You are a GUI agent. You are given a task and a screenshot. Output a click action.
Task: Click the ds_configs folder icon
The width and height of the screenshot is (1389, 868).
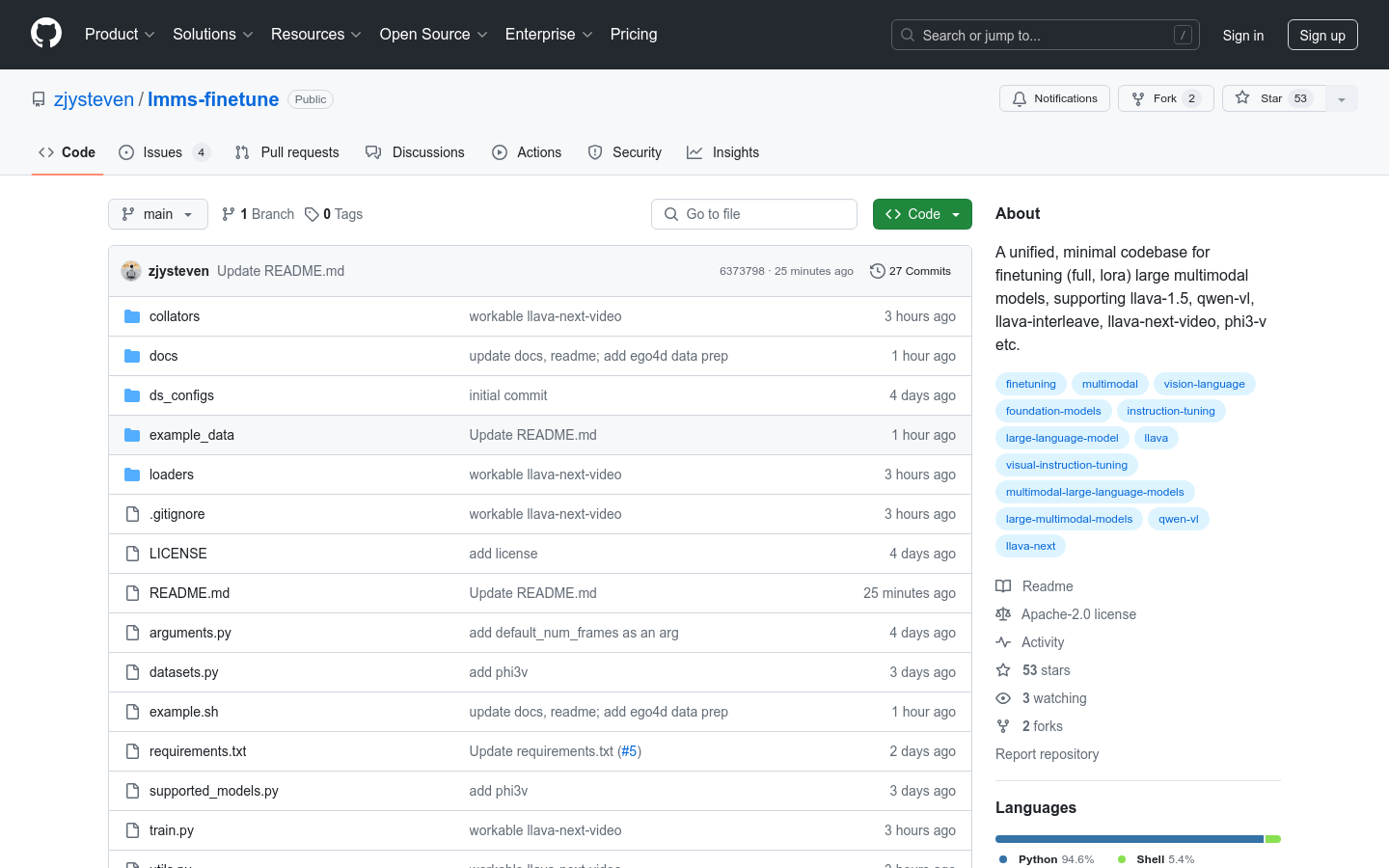point(132,395)
